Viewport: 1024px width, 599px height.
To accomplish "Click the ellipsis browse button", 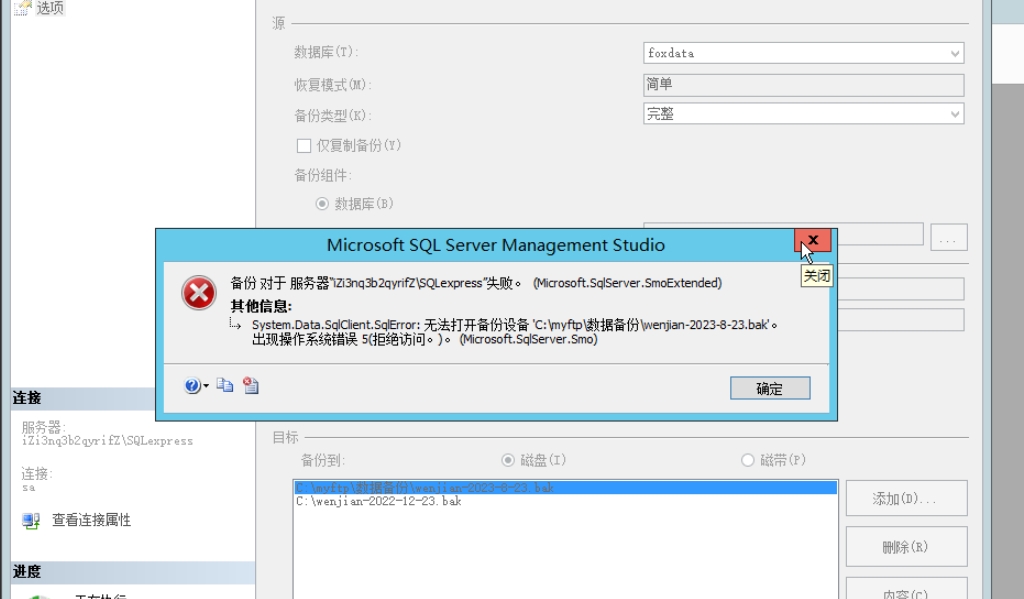I will tap(948, 237).
